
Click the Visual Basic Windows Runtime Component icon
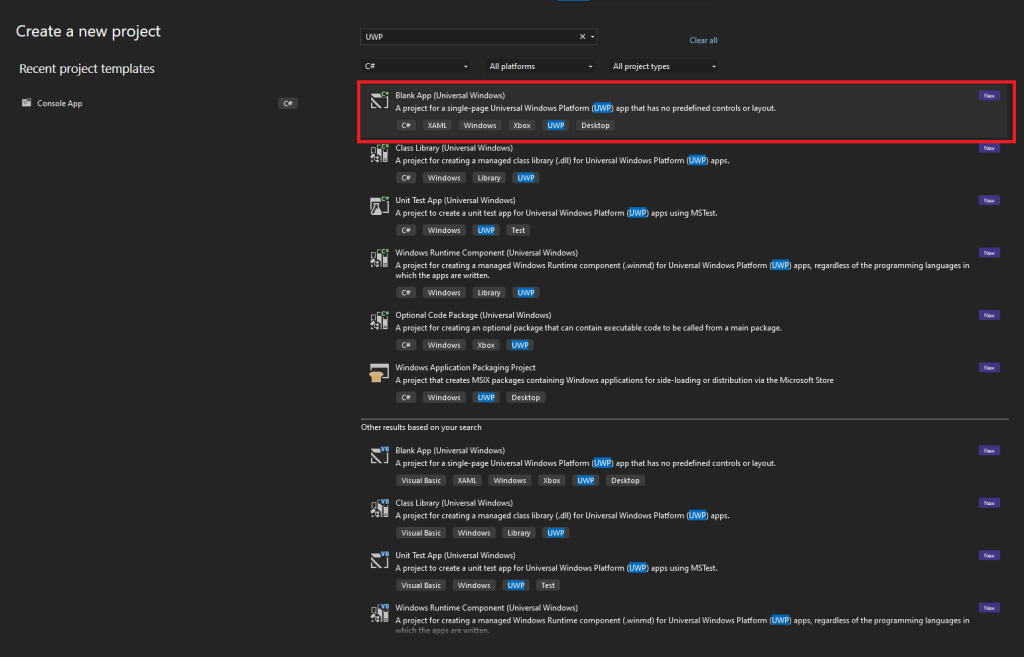pos(379,613)
